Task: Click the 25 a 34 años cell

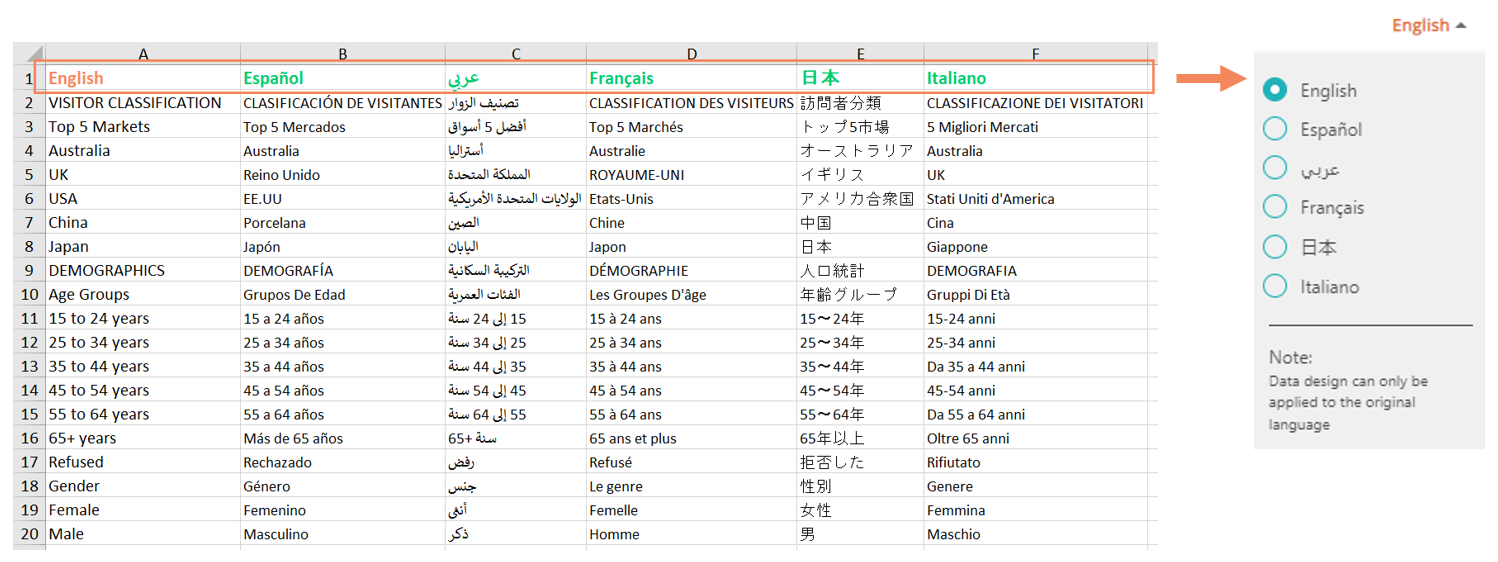Action: pos(342,342)
